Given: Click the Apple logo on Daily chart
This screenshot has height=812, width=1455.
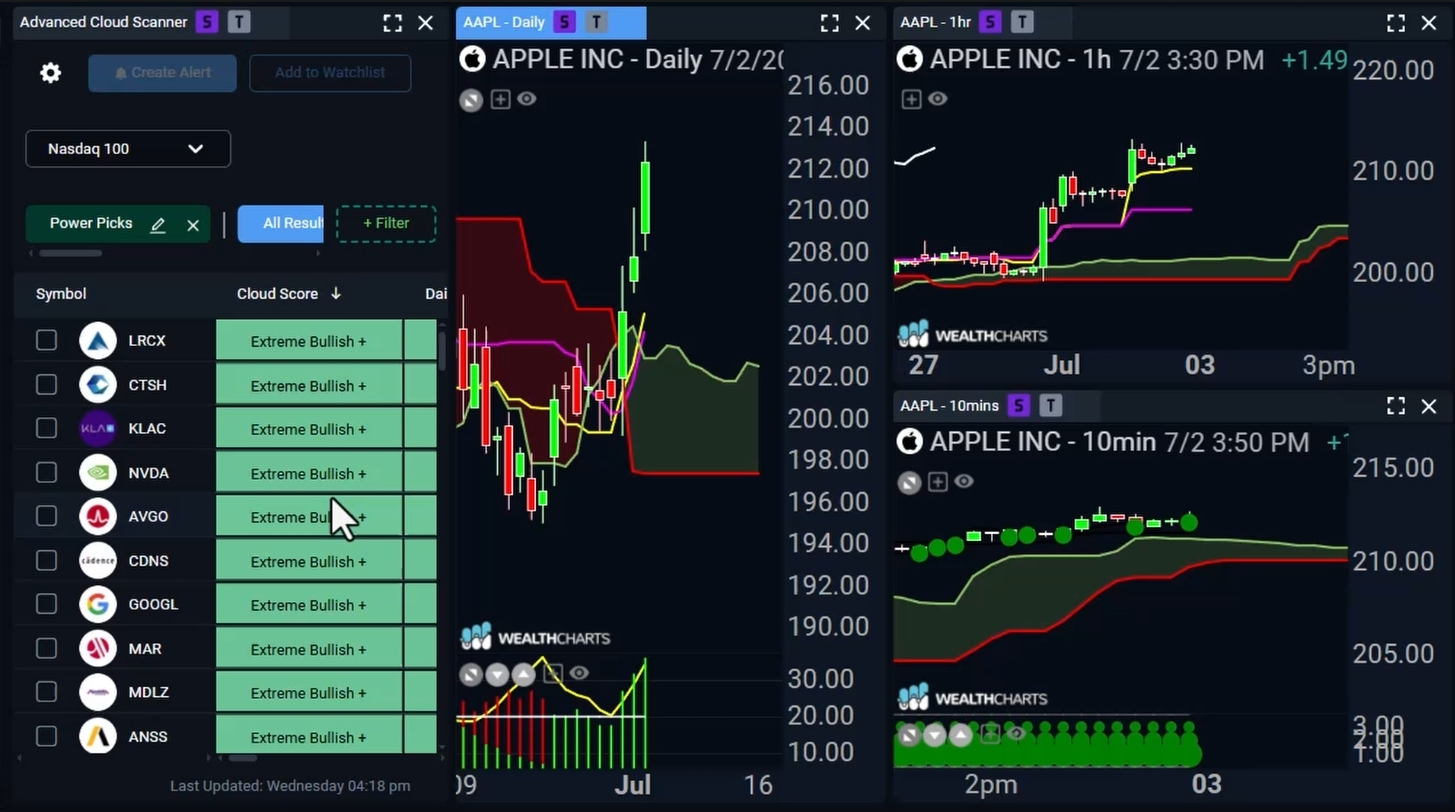Looking at the screenshot, I should tap(472, 59).
